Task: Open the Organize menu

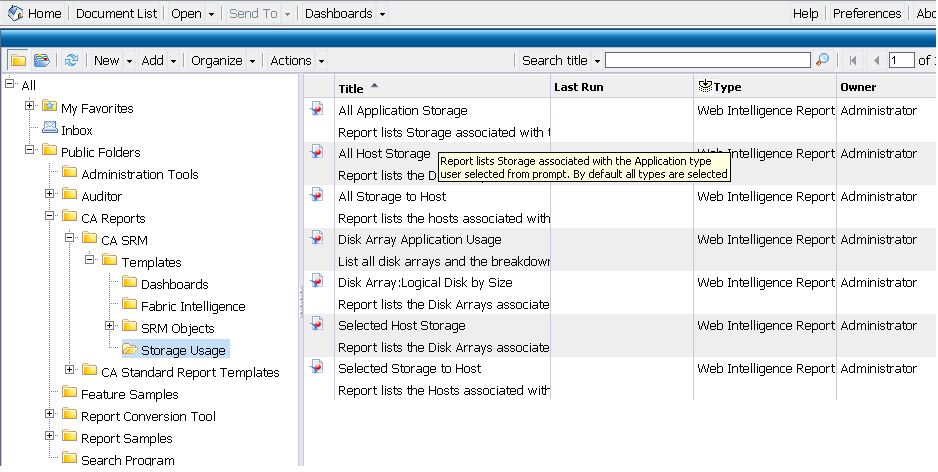Action: coord(223,60)
